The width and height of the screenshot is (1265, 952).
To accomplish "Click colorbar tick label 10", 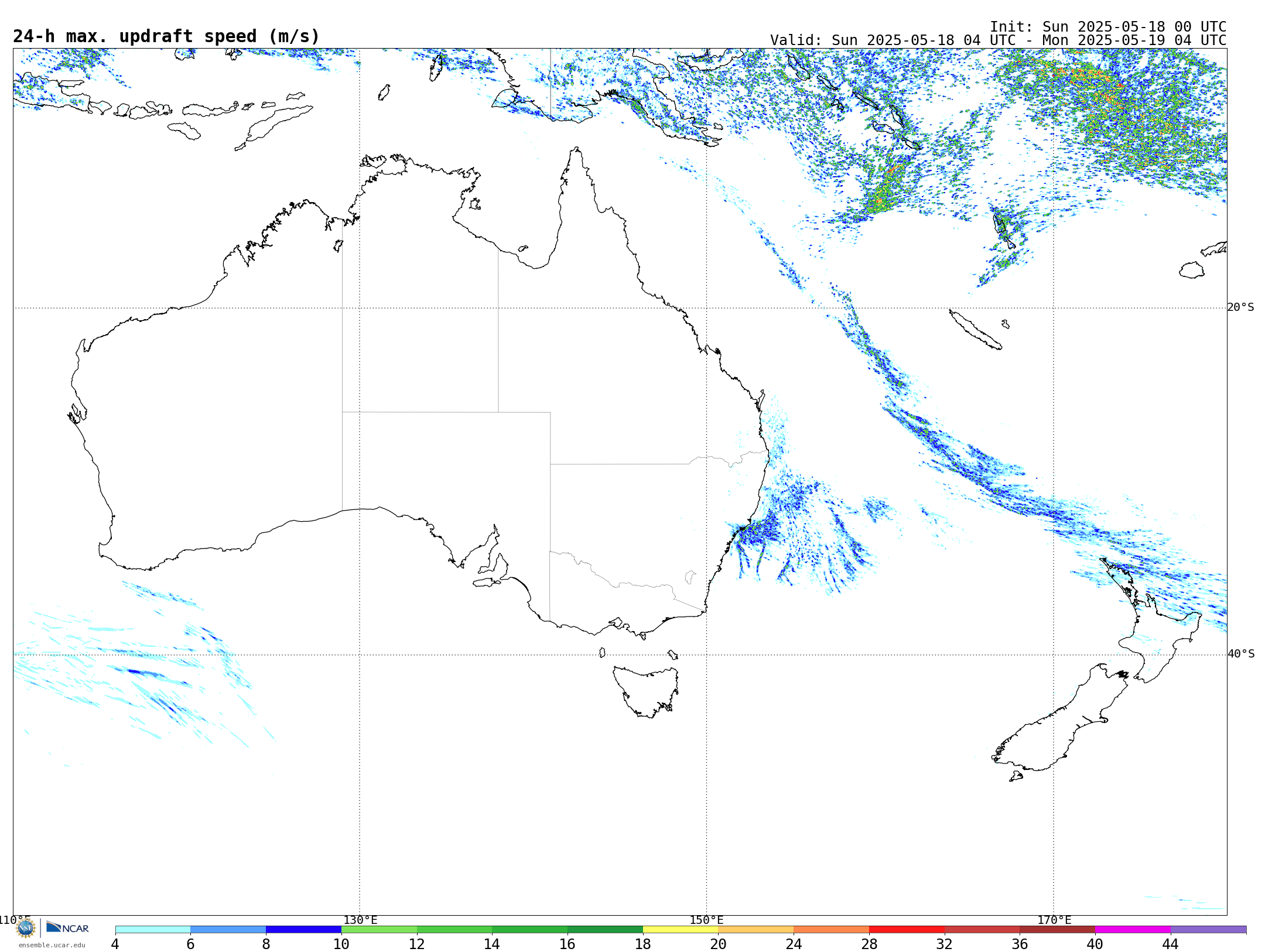I will (x=341, y=944).
